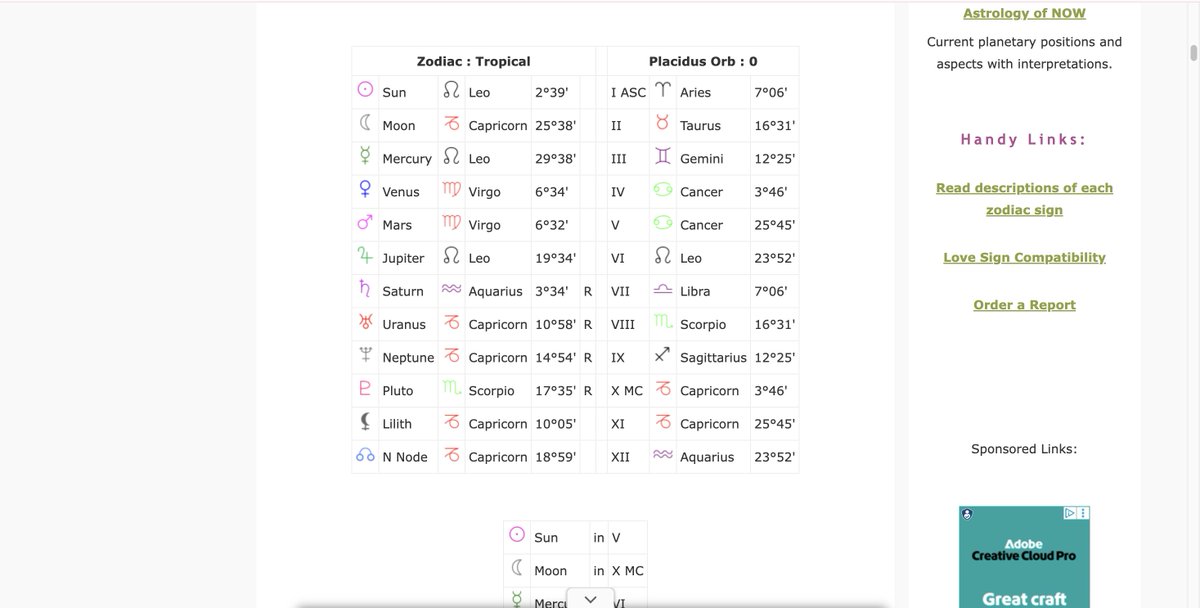Click the Sagittarius arrow glyph in IX row
The image size is (1200, 608).
tap(663, 356)
